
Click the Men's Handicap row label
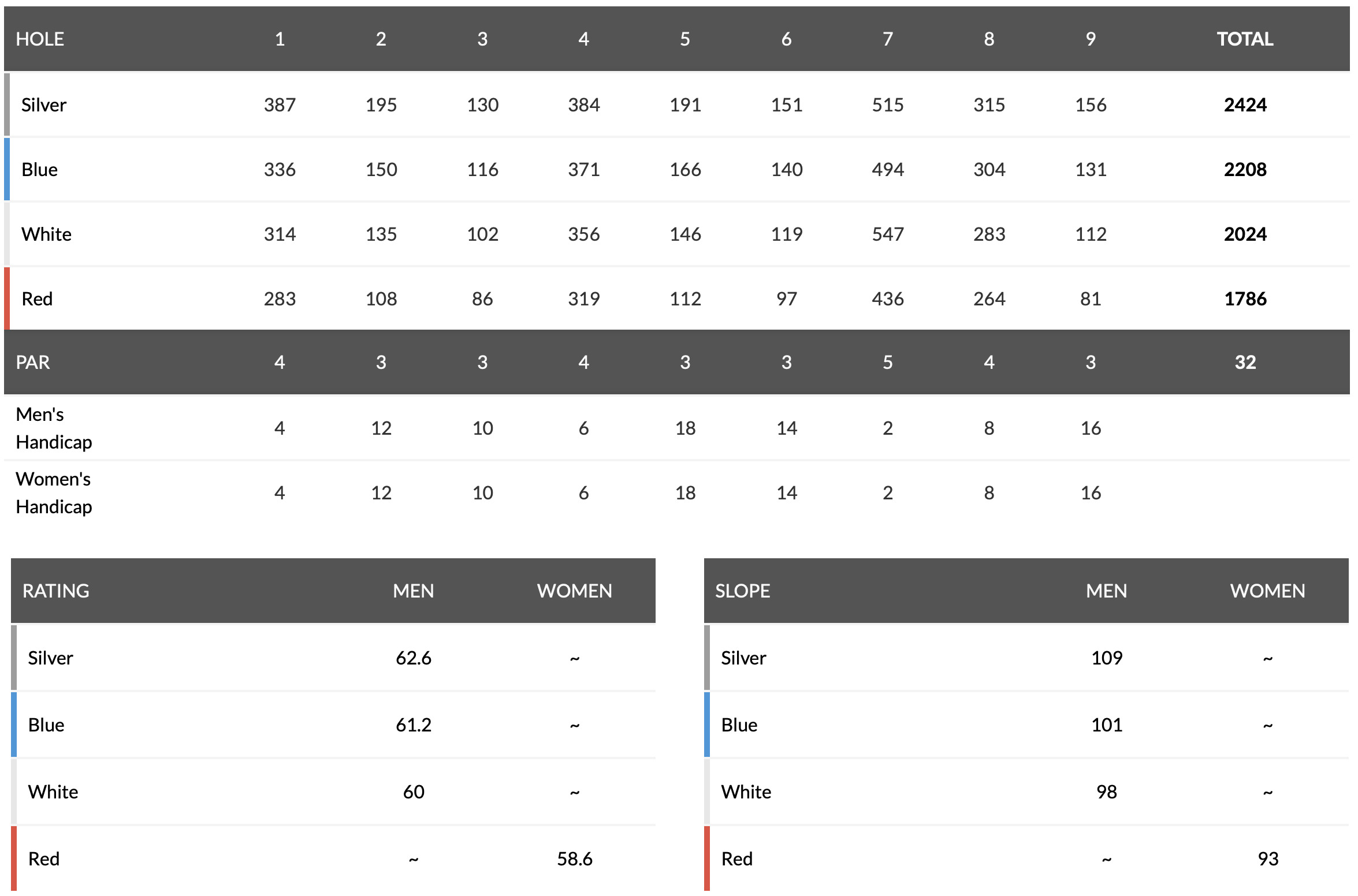tap(54, 428)
